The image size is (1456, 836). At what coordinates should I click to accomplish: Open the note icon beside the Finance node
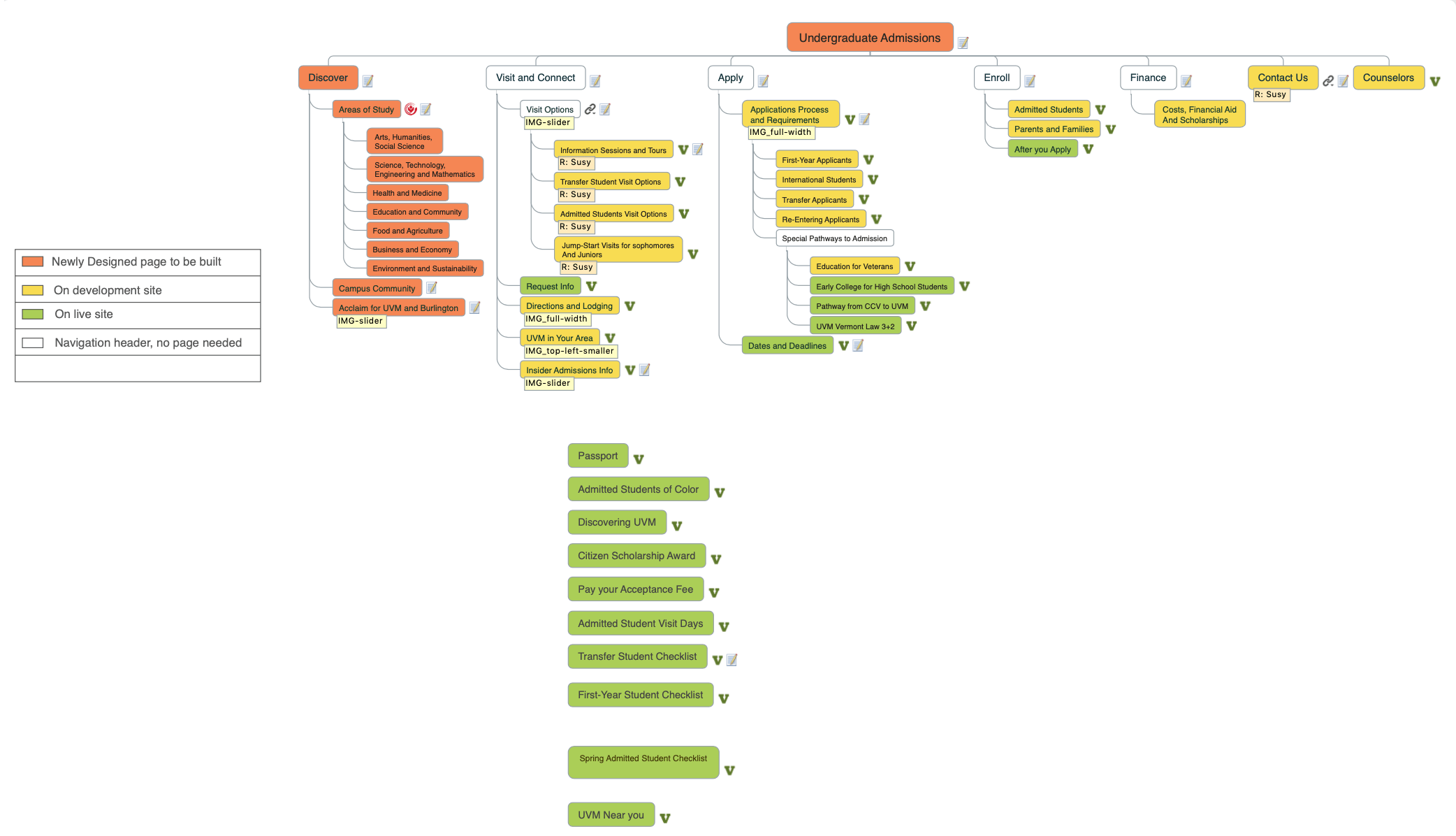(1186, 81)
